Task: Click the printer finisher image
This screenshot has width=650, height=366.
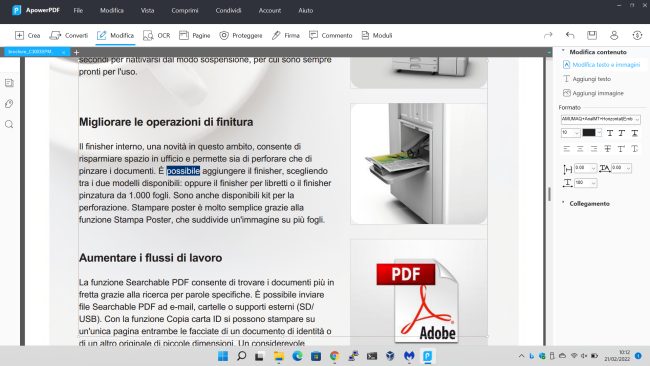Action: pos(419,164)
